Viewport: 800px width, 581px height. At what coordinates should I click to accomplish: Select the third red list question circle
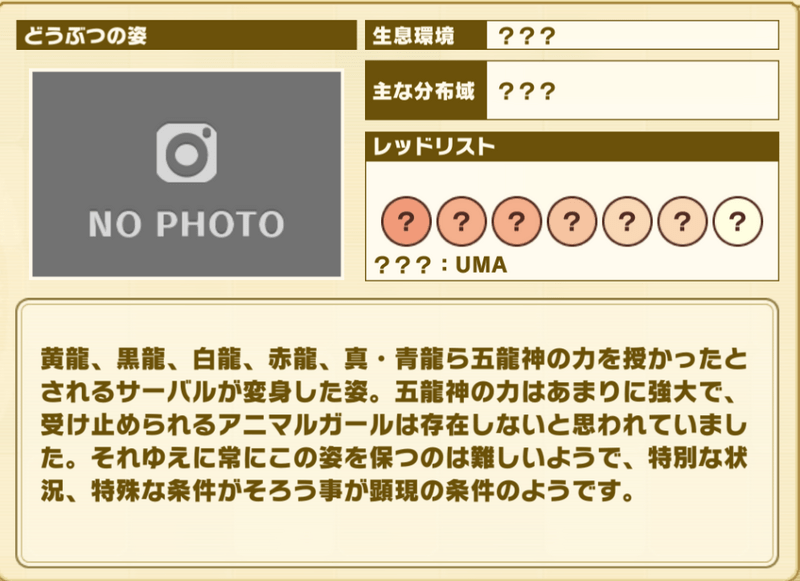pos(516,221)
